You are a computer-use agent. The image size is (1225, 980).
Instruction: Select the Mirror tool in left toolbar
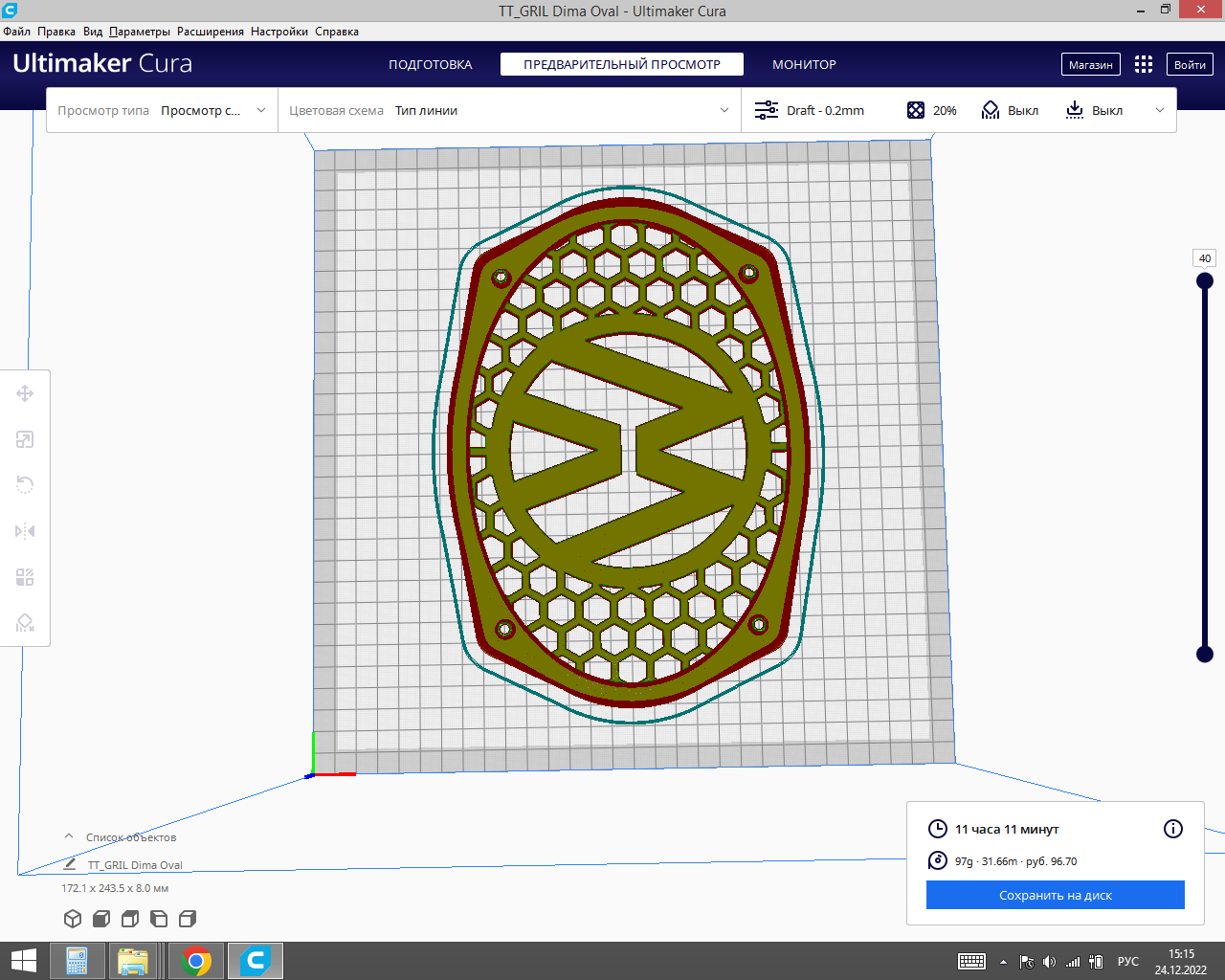[25, 531]
